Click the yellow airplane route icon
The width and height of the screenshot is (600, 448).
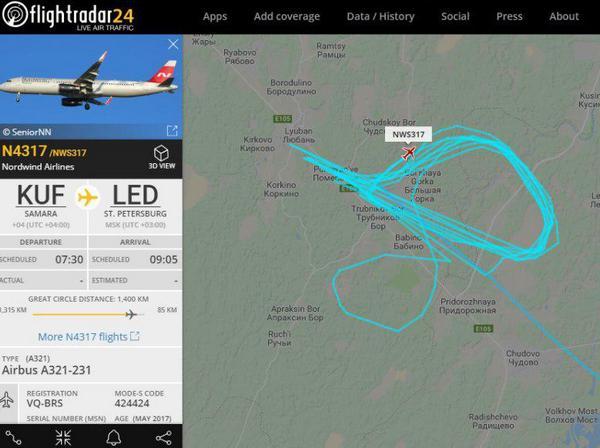coord(88,197)
